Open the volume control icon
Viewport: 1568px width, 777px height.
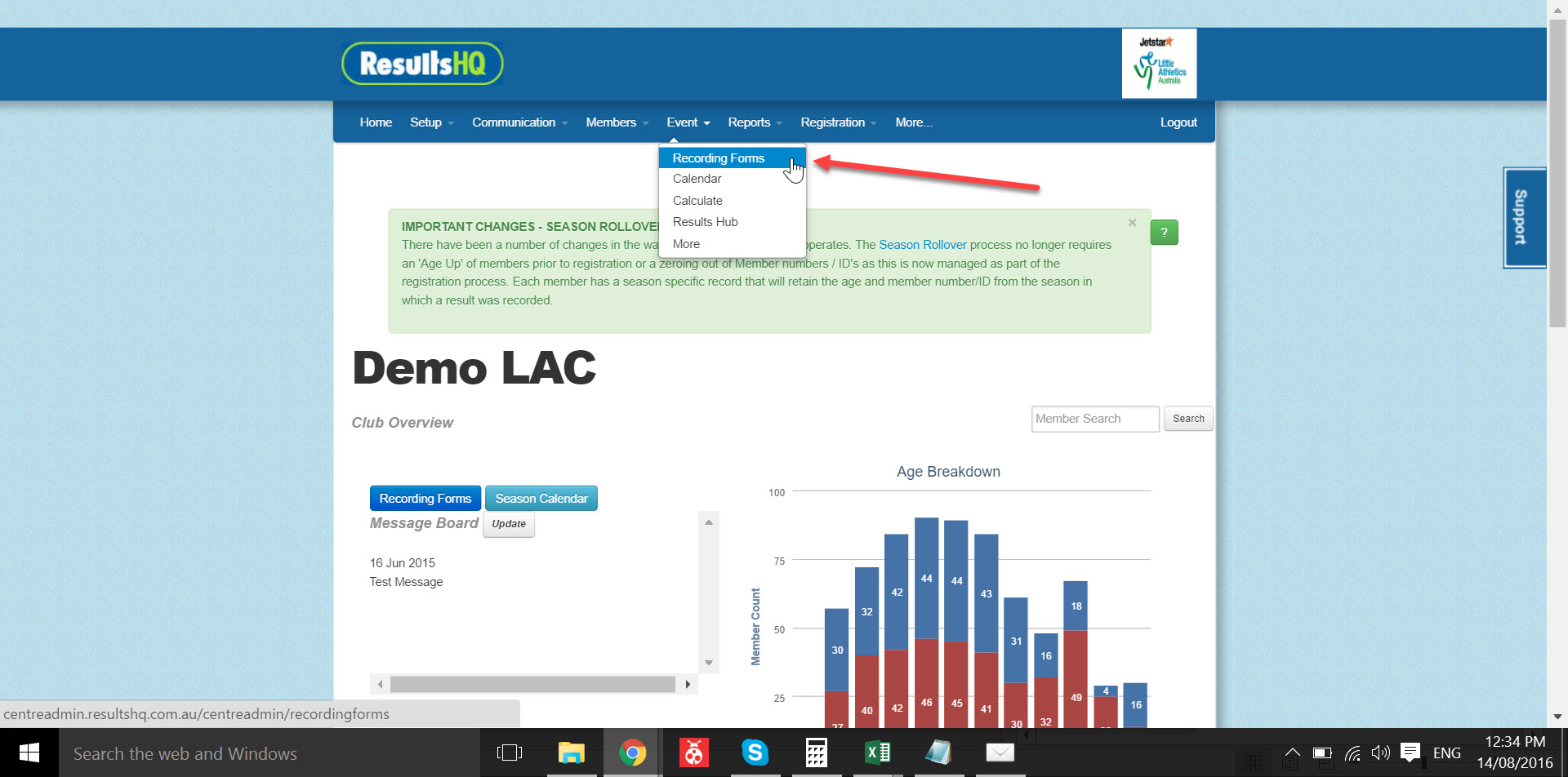[1381, 753]
